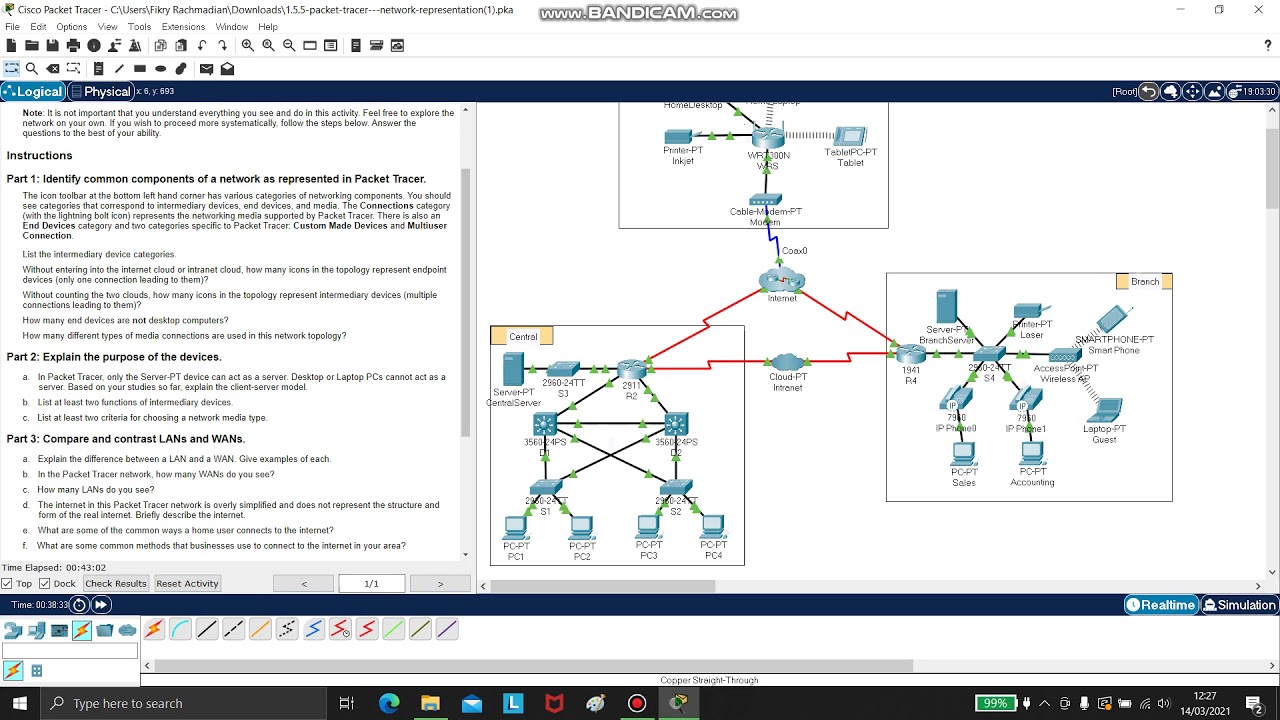This screenshot has width=1280, height=720.
Task: Click Power Cycle Devices button
Action: pos(80,605)
